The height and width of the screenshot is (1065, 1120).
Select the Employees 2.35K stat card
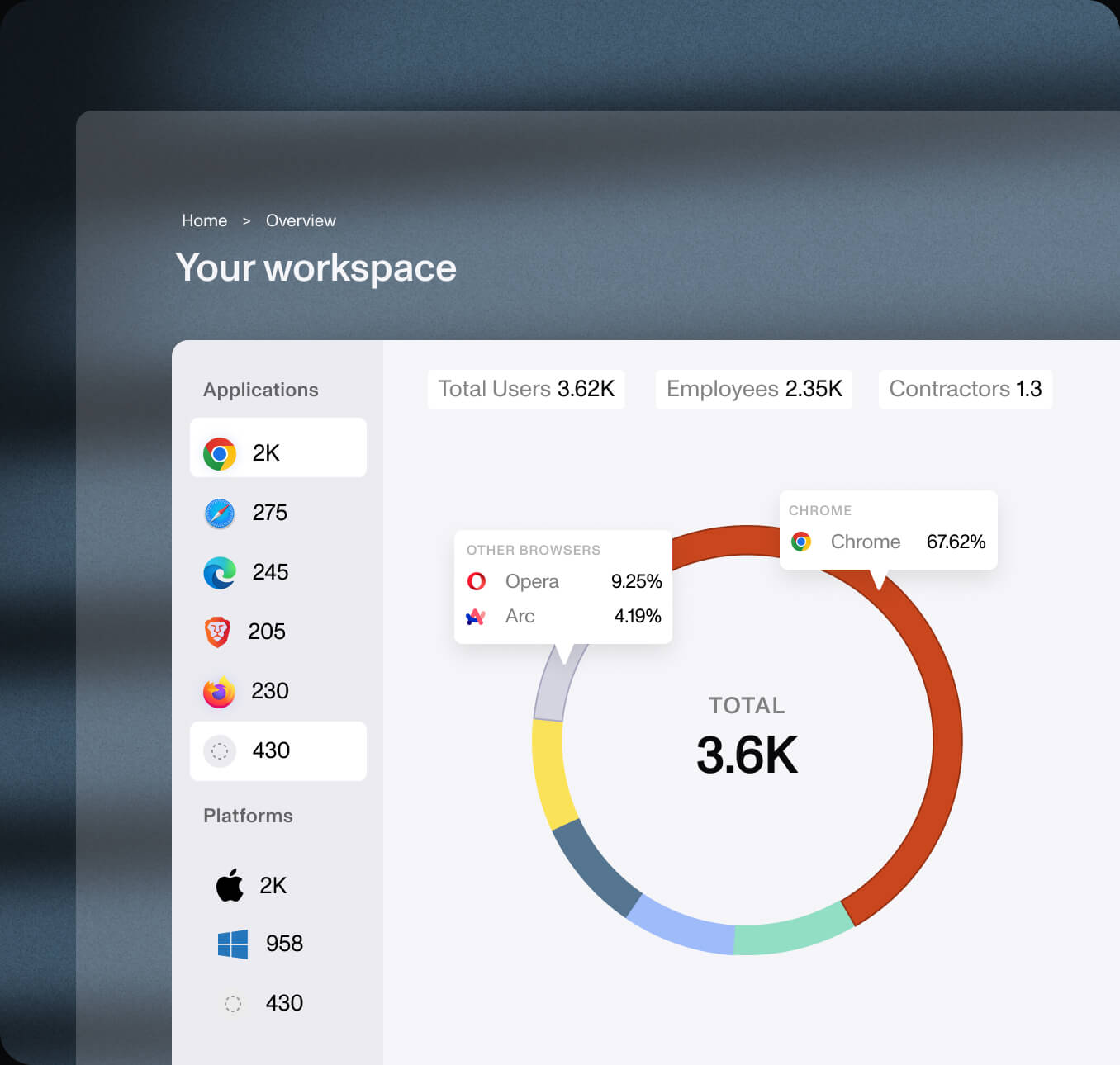pyautogui.click(x=754, y=389)
